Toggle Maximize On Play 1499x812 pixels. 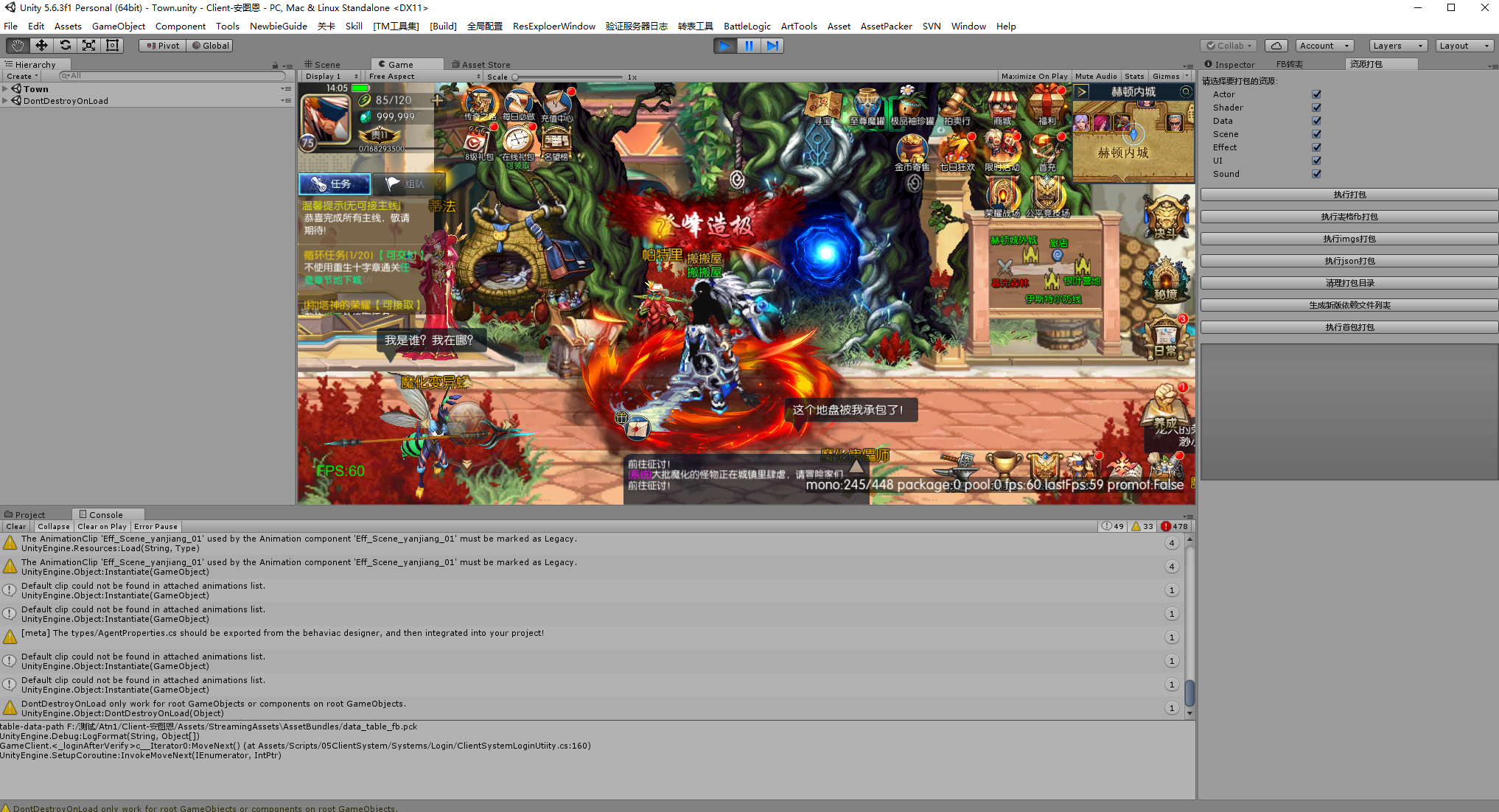tap(1035, 77)
